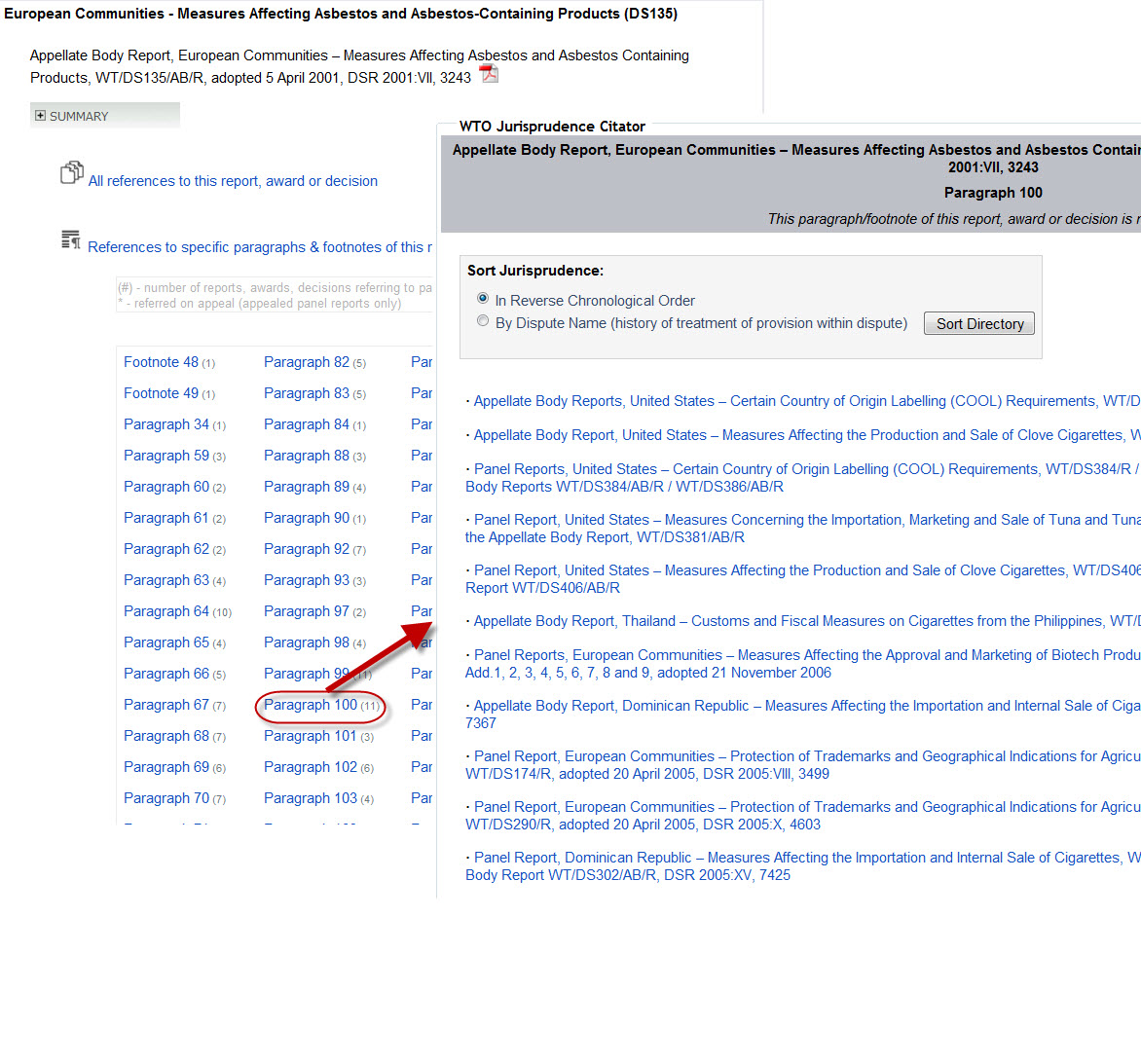Viewport: 1141px width, 1064px height.
Task: Select By Dispute Name radio option
Action: click(483, 321)
